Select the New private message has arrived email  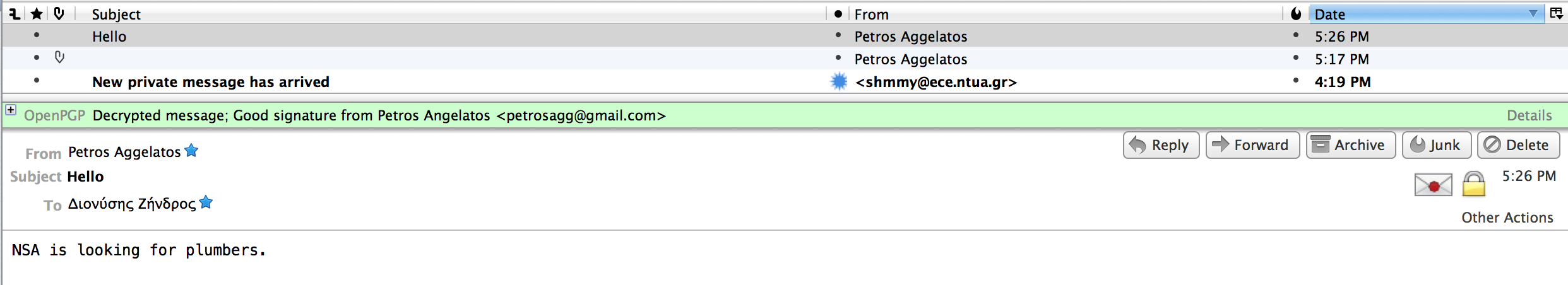(784, 81)
